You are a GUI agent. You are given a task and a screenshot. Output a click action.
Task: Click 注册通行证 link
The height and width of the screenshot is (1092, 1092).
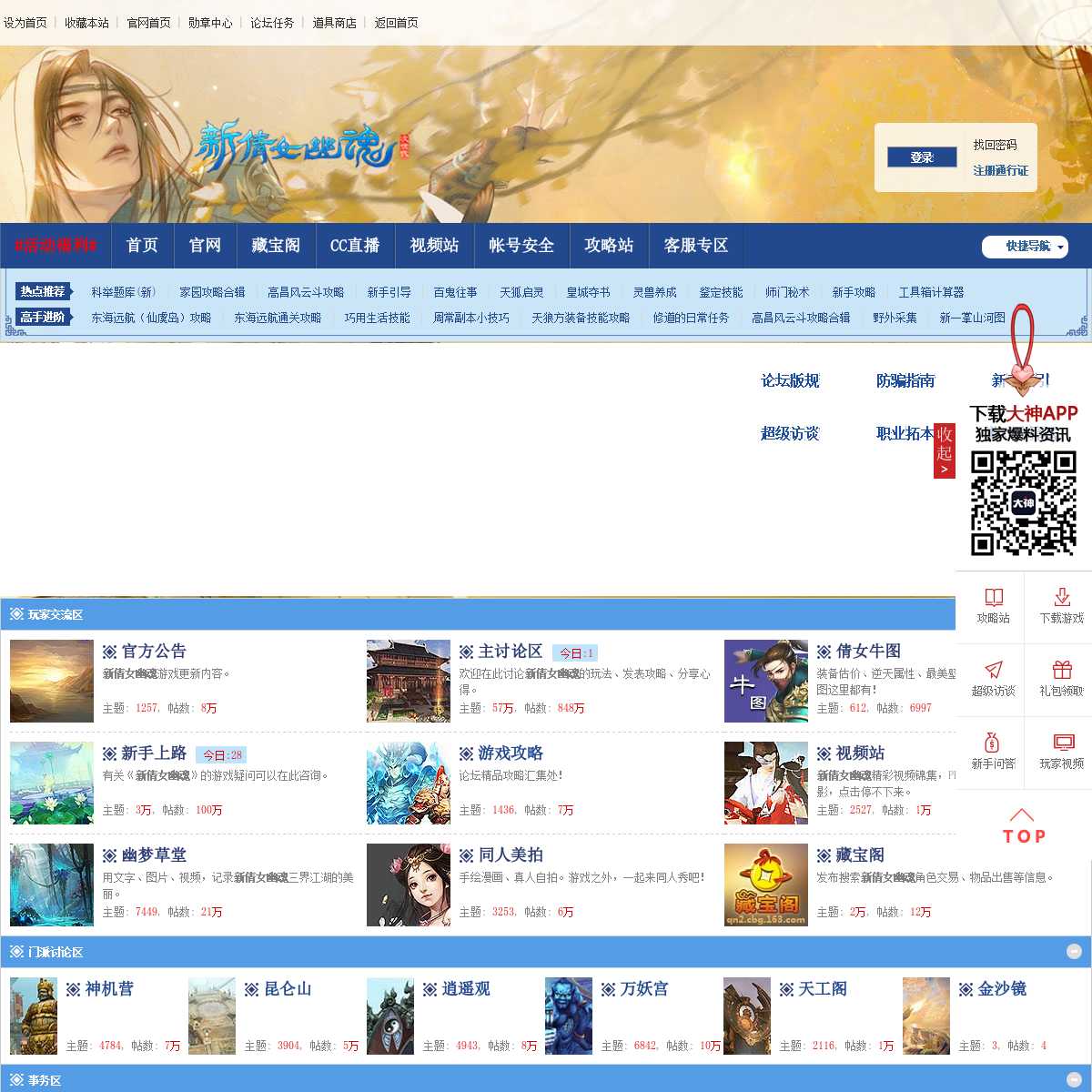pyautogui.click(x=1000, y=170)
